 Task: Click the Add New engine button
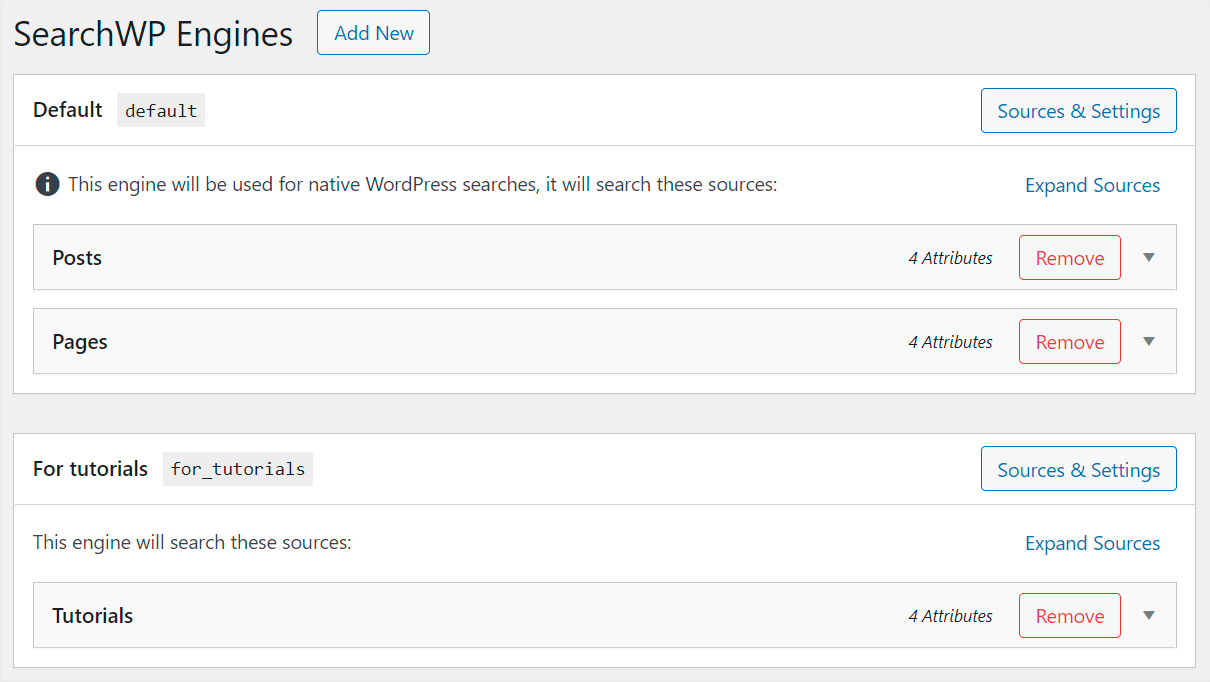(x=373, y=32)
